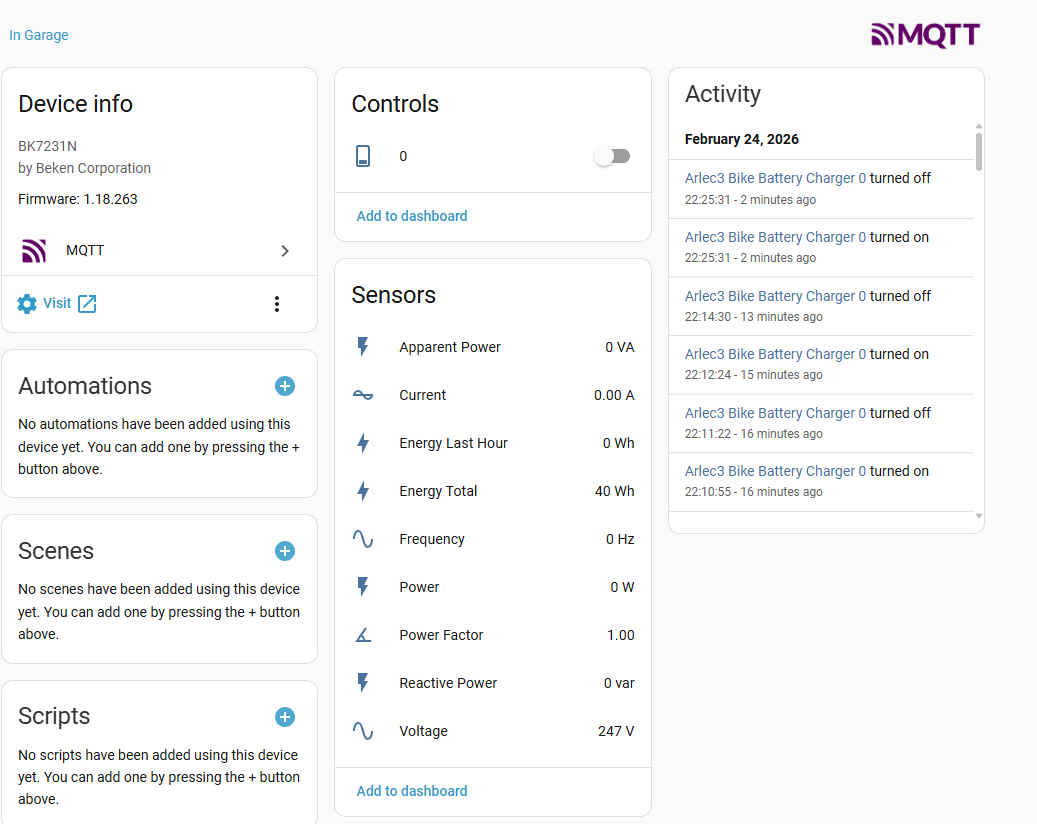
Task: Click the Current sensor icon
Action: tap(363, 395)
